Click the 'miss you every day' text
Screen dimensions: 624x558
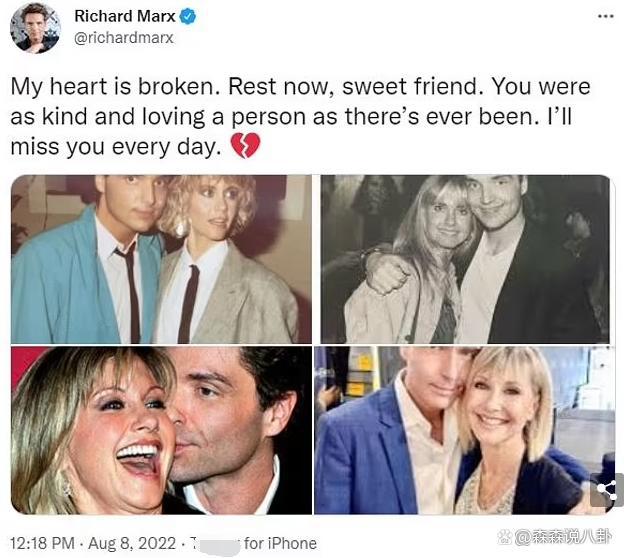point(115,146)
